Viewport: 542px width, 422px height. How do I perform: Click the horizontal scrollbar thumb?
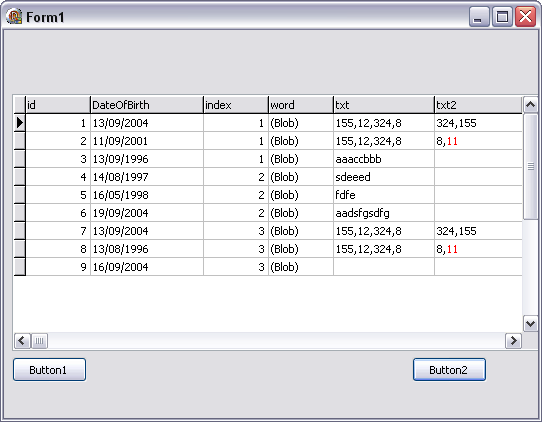point(39,341)
